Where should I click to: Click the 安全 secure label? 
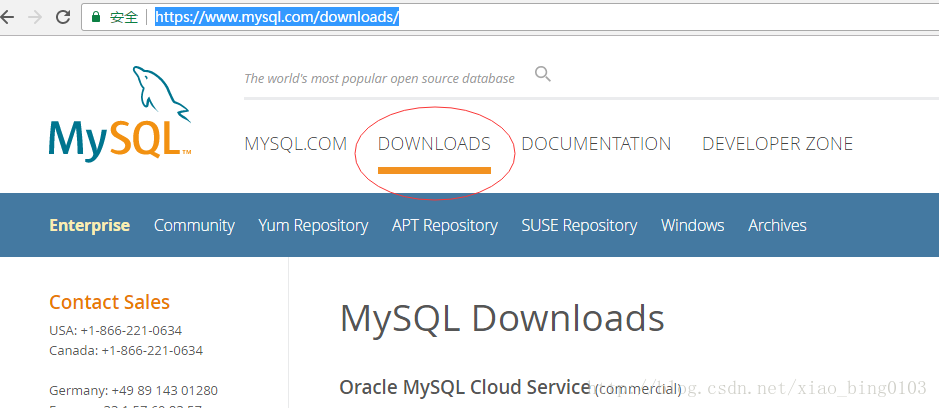click(124, 17)
